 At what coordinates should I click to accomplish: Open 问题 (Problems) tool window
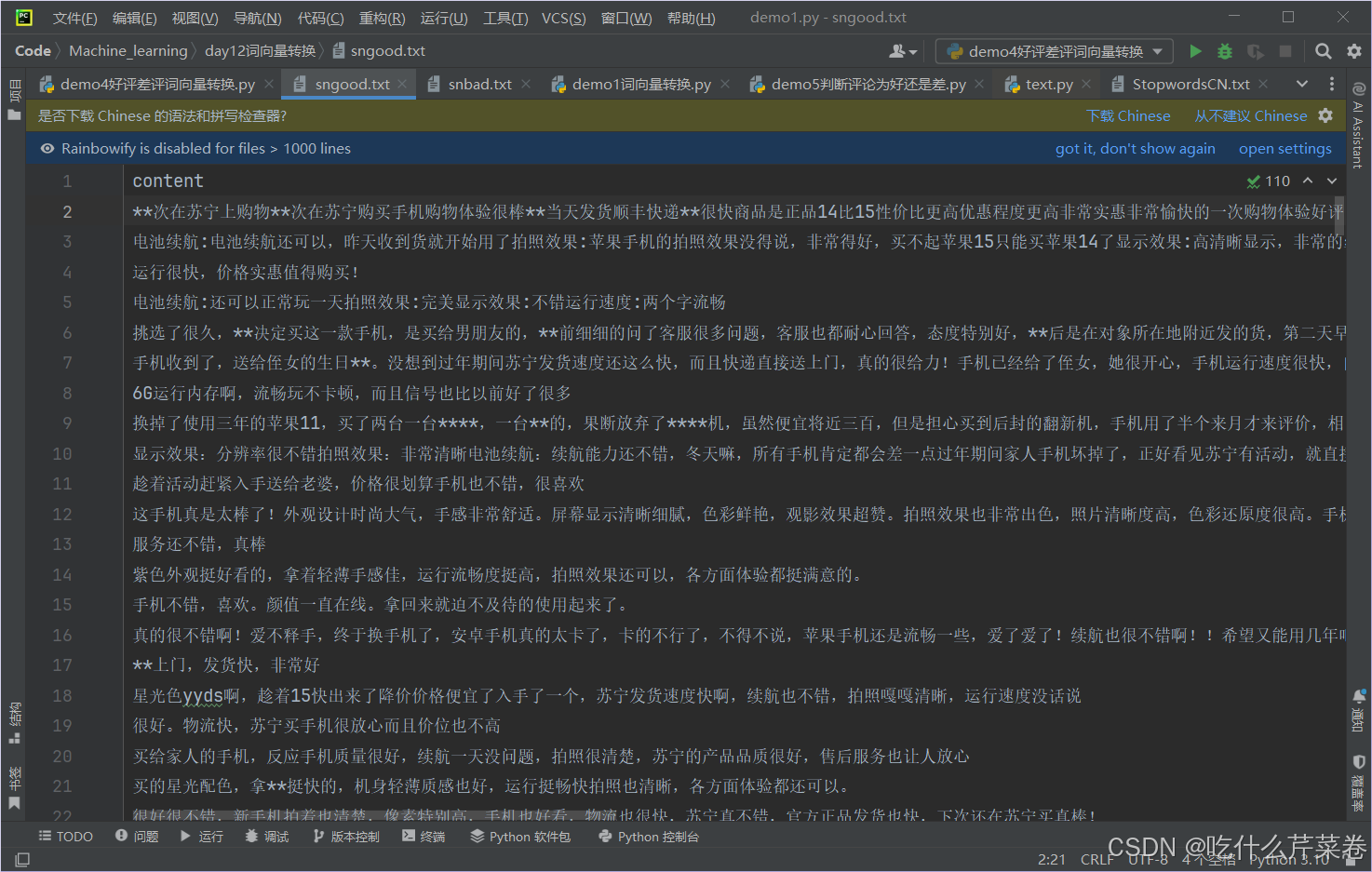[x=137, y=837]
